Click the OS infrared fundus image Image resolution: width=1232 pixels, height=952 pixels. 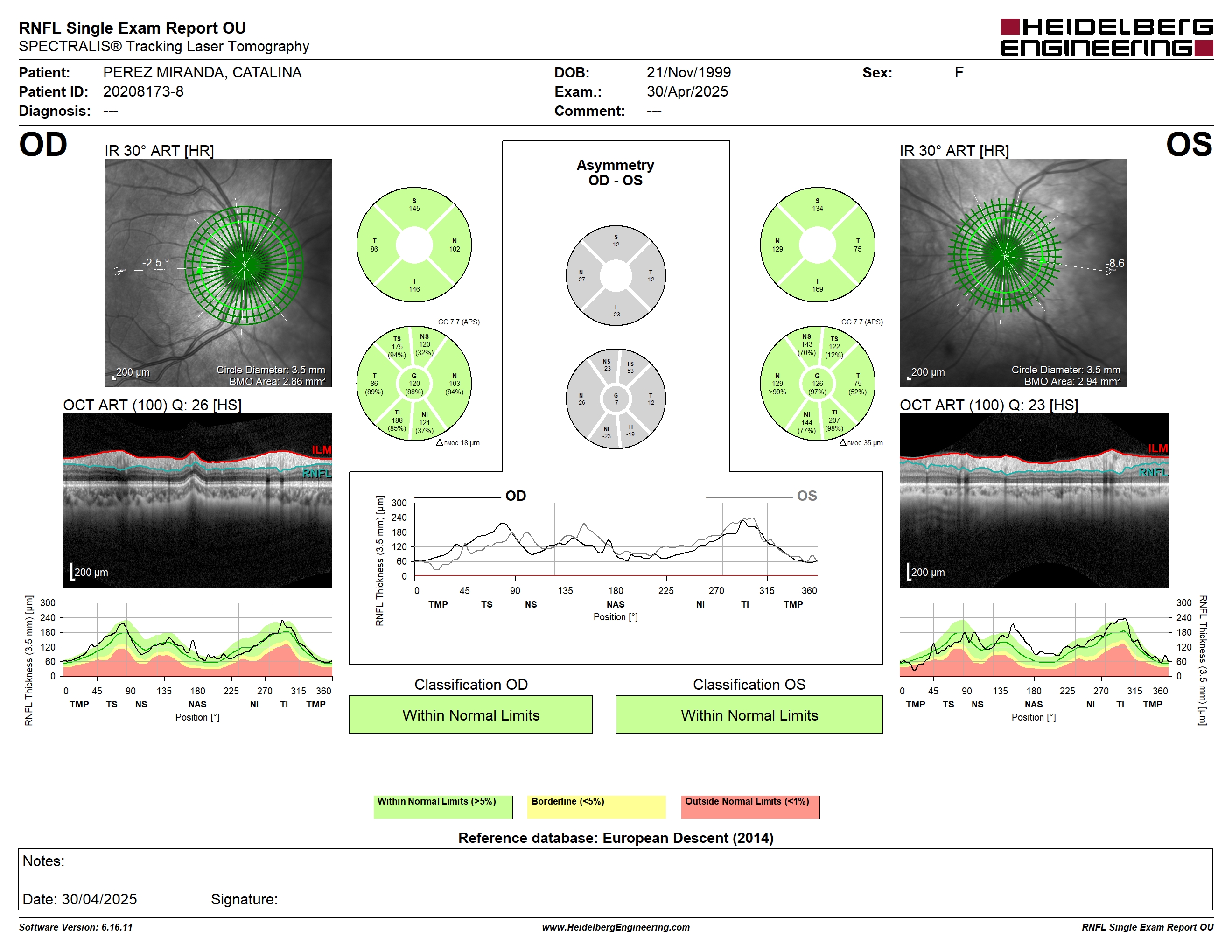tap(1013, 273)
